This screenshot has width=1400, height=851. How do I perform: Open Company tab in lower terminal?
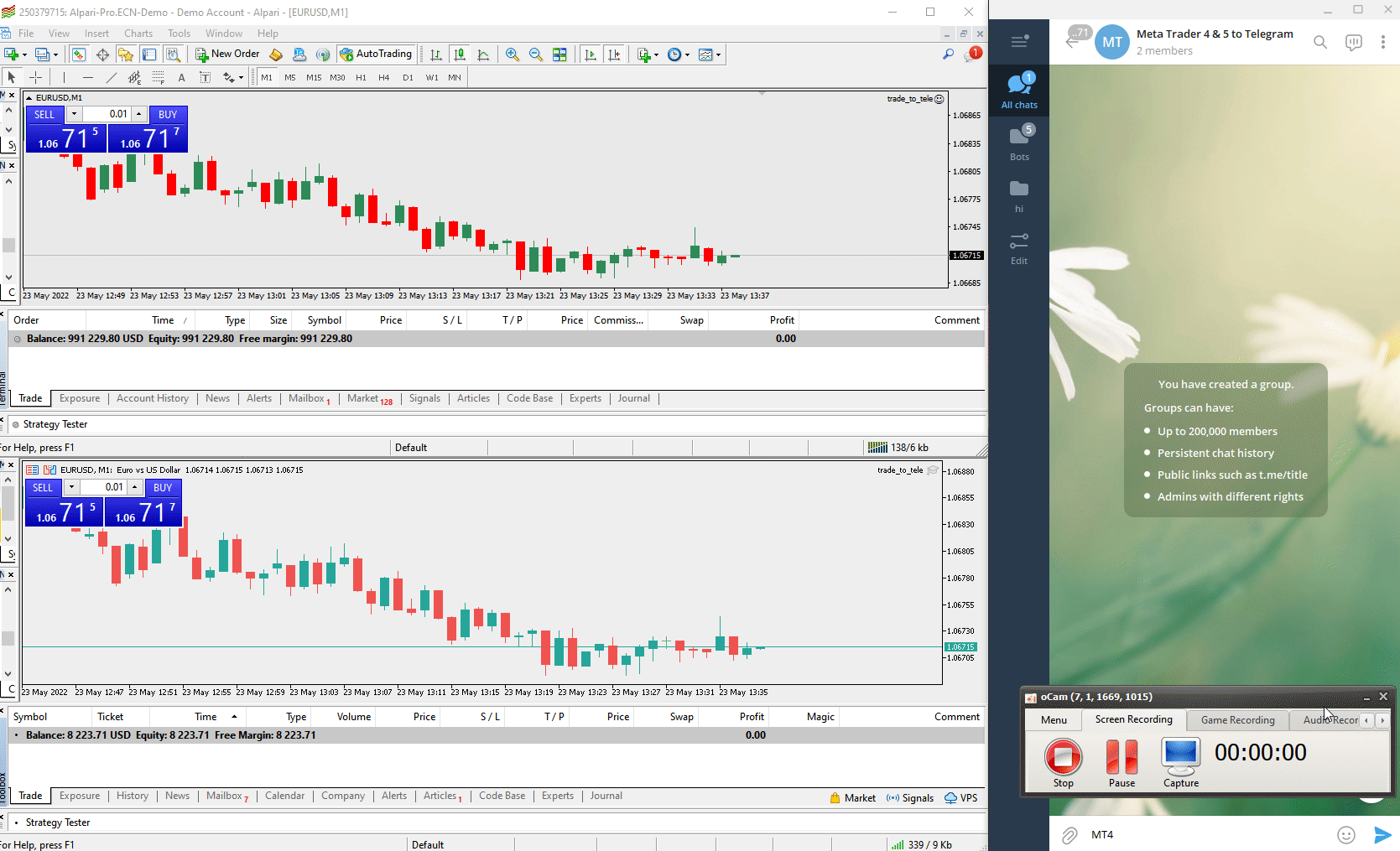343,796
